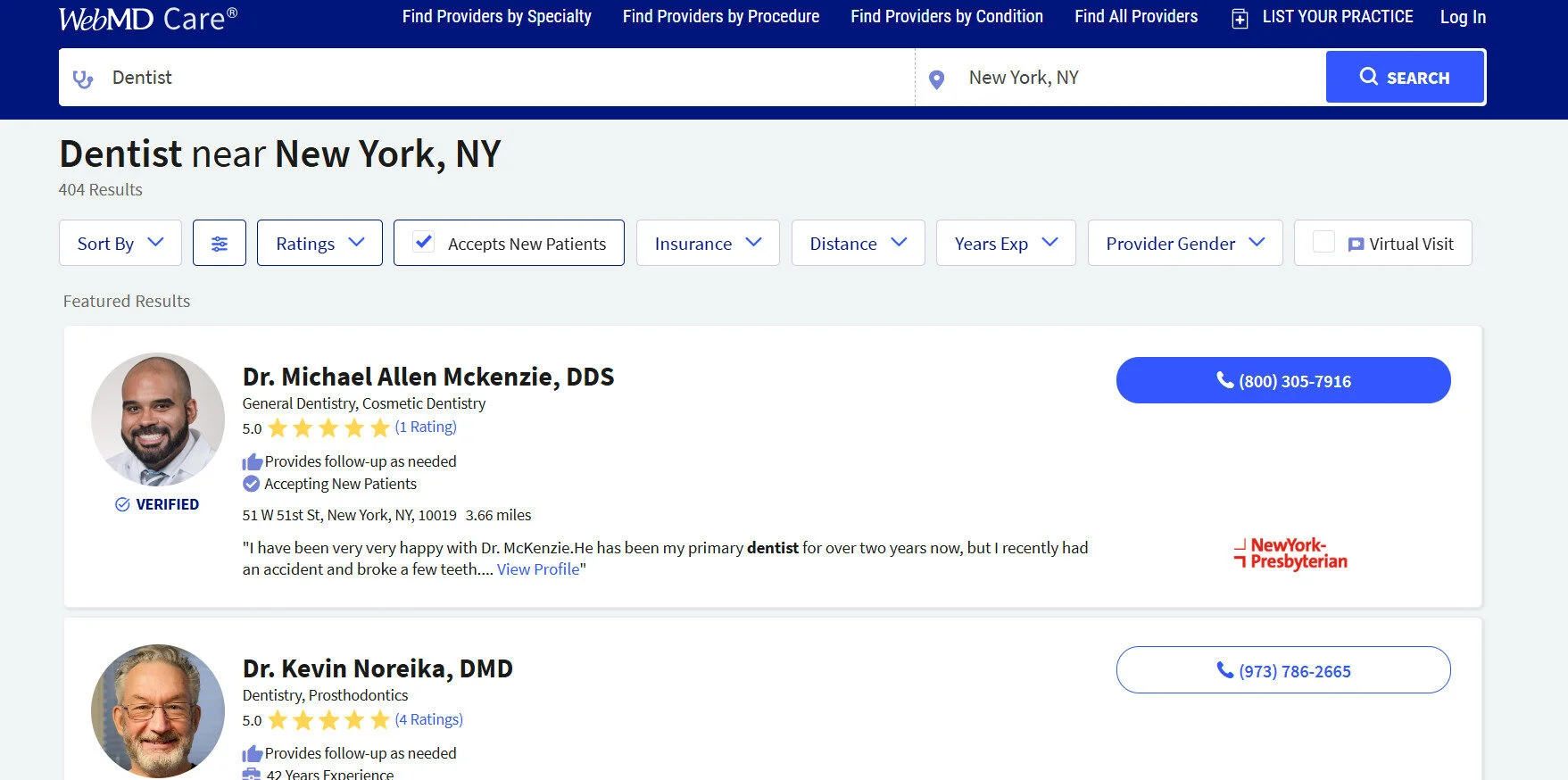This screenshot has height=780, width=1568.
Task: Click the location pin icon in search bar
Action: [x=935, y=79]
